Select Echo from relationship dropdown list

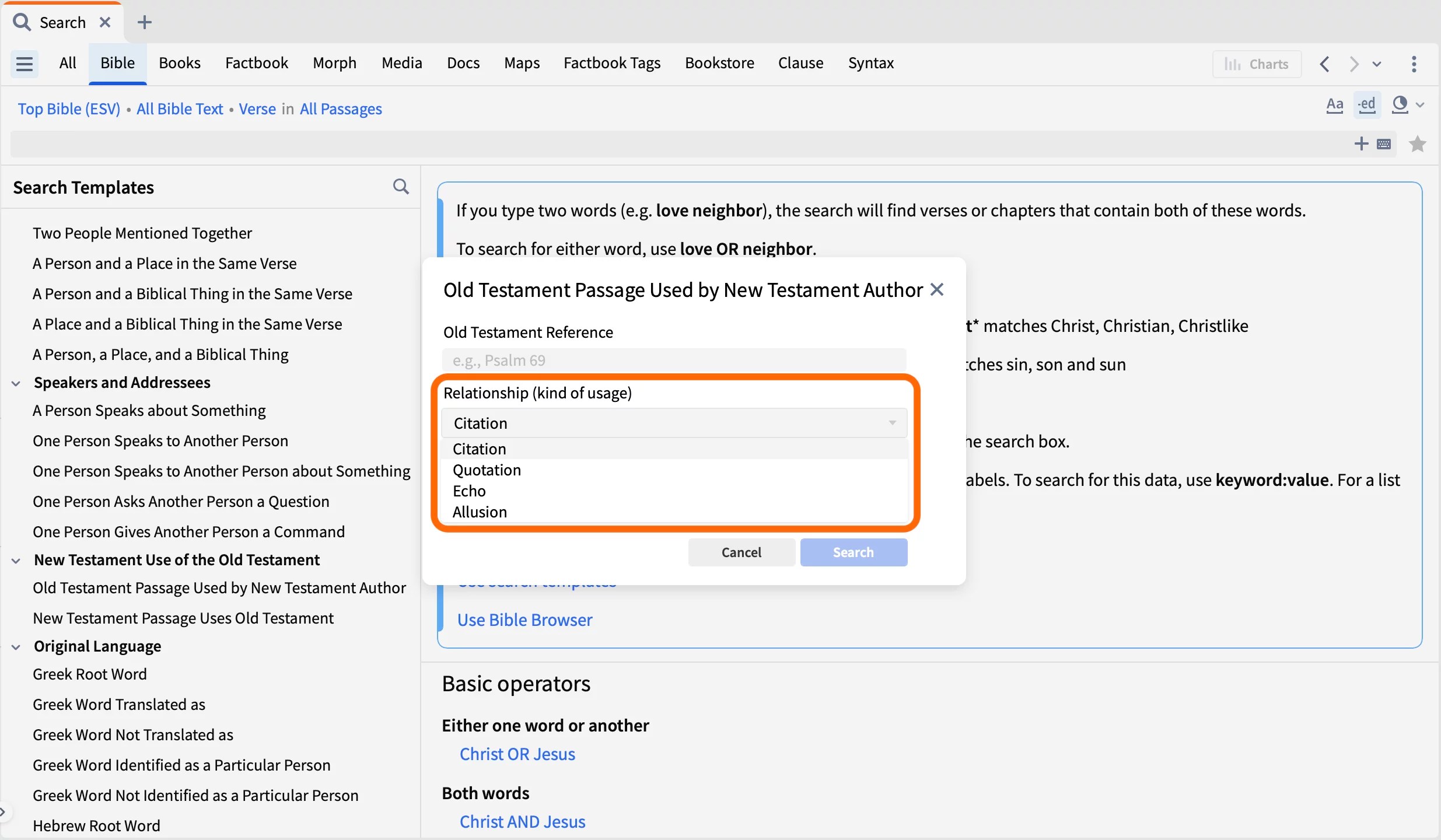470,491
